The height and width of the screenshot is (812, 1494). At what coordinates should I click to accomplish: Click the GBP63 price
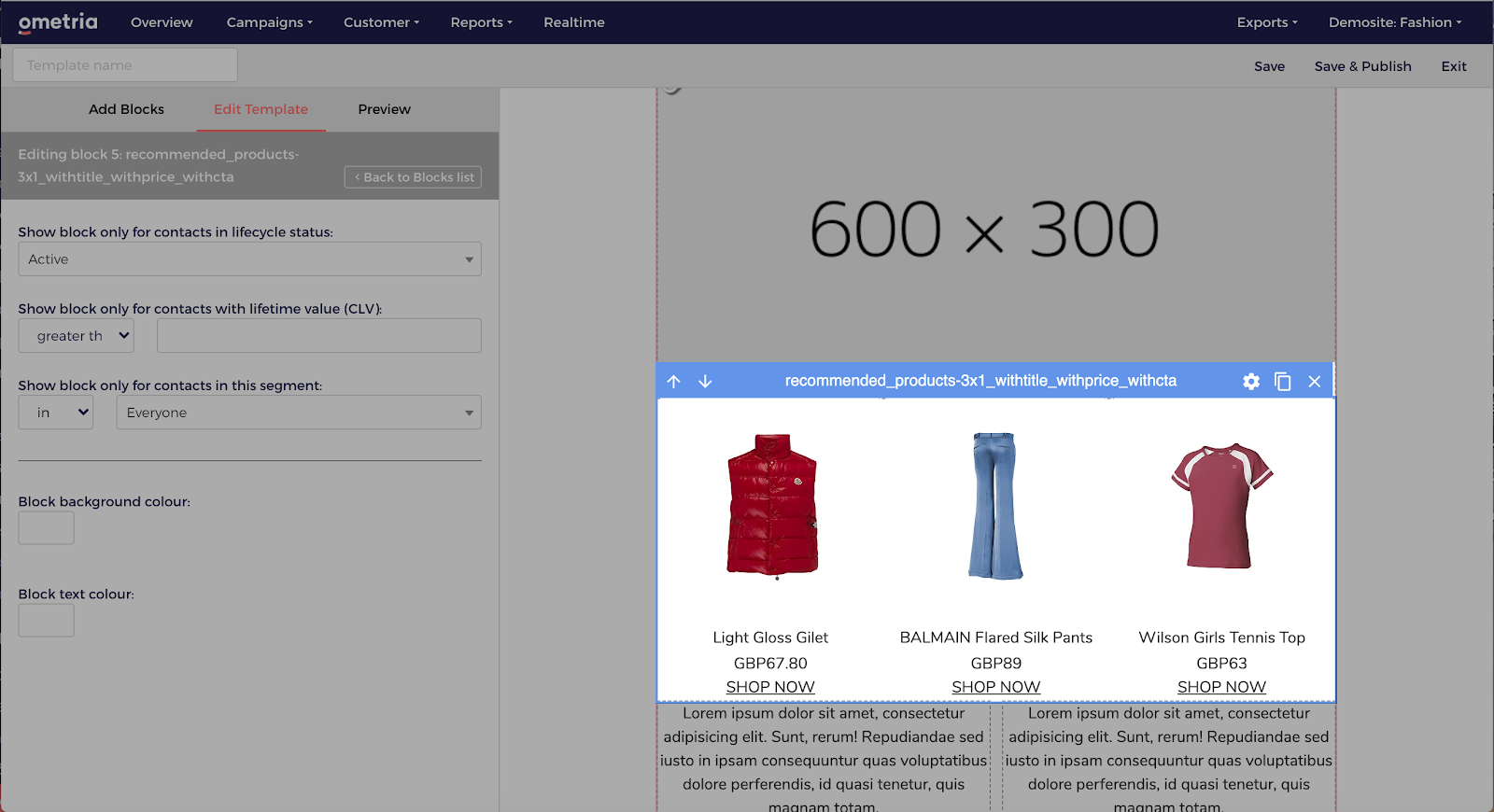(x=1221, y=664)
